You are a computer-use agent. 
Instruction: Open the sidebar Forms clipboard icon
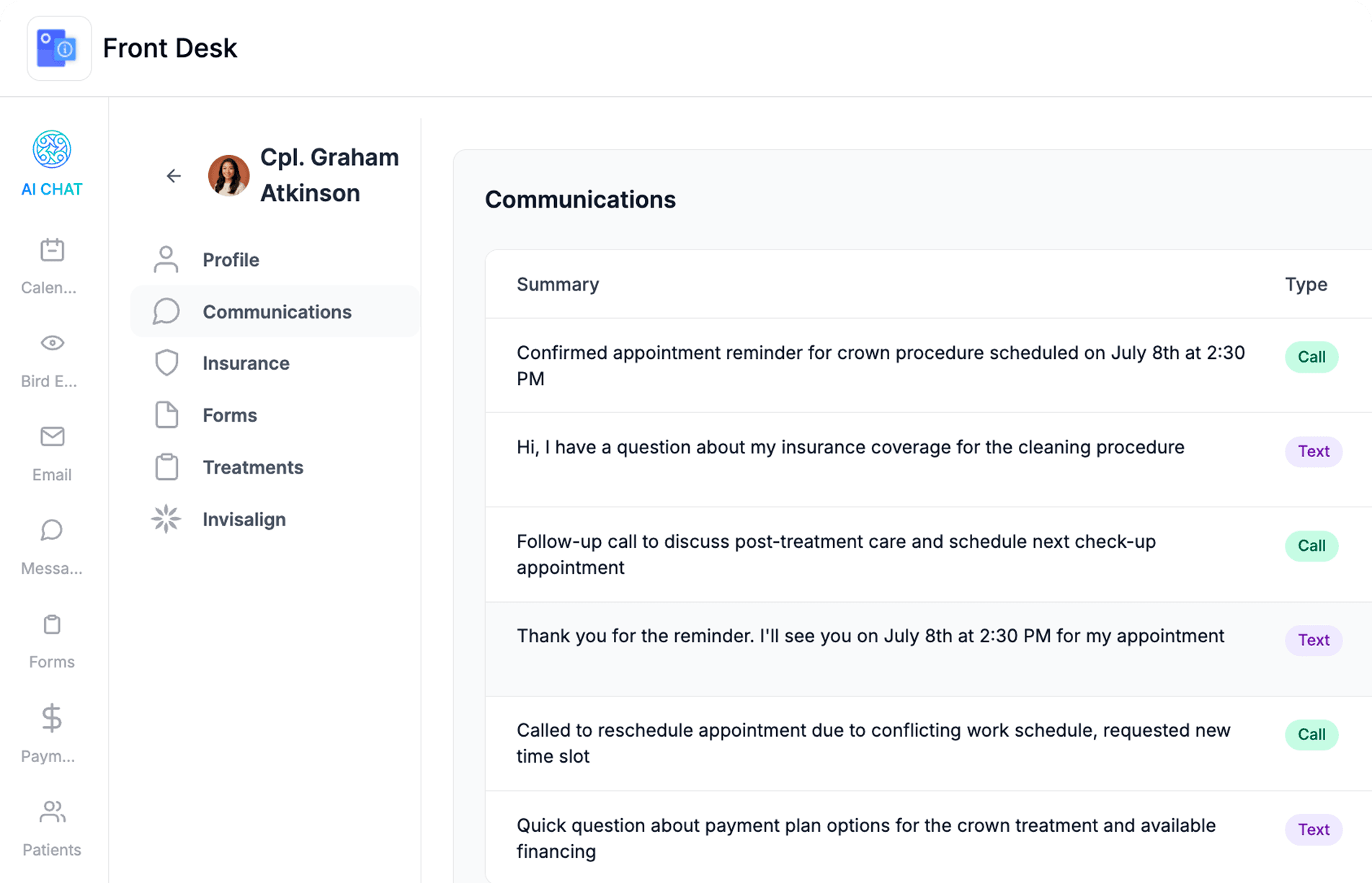(x=52, y=625)
